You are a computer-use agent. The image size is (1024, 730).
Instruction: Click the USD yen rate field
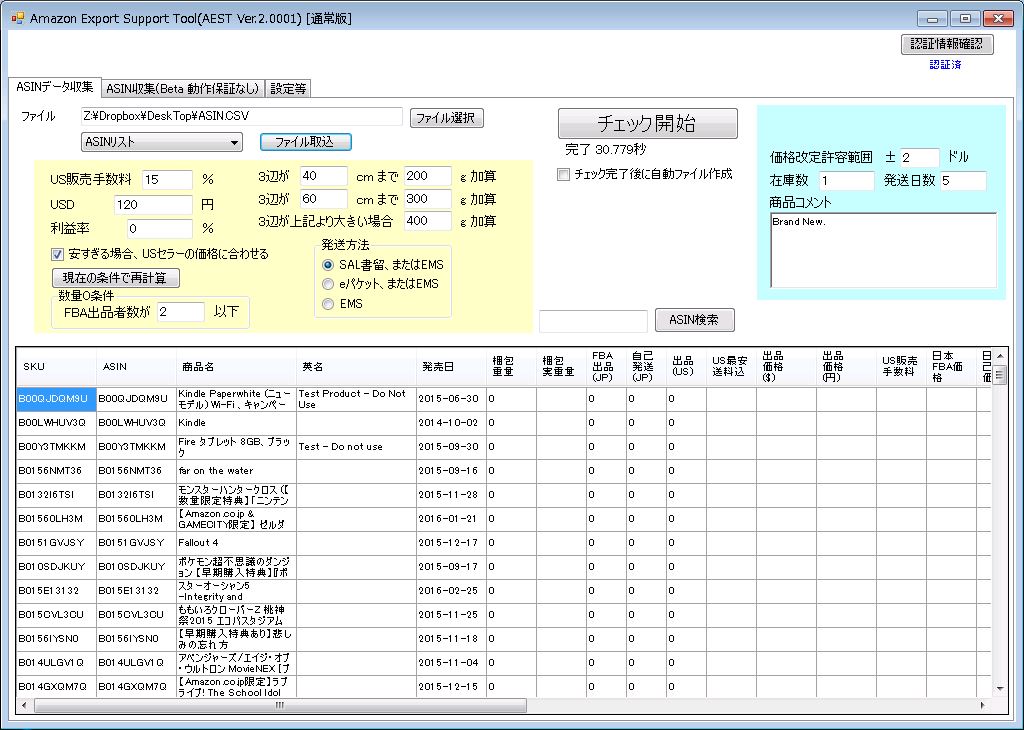(x=153, y=204)
